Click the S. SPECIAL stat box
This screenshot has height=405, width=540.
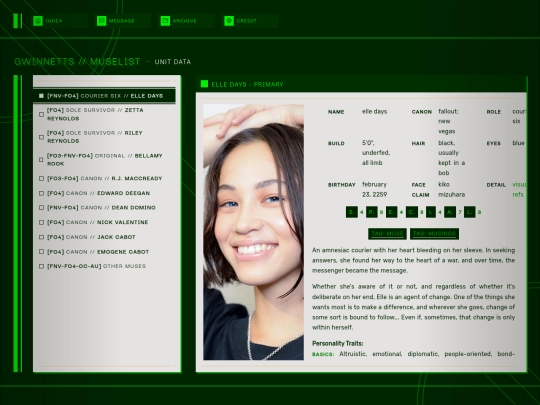pyautogui.click(x=352, y=212)
